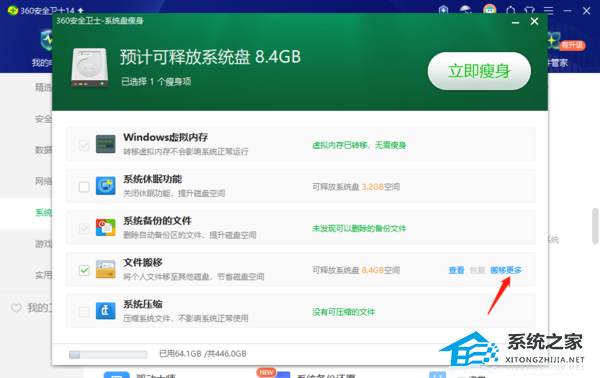Click the 立即瘦身 button
This screenshot has width=600, height=378.
(479, 71)
